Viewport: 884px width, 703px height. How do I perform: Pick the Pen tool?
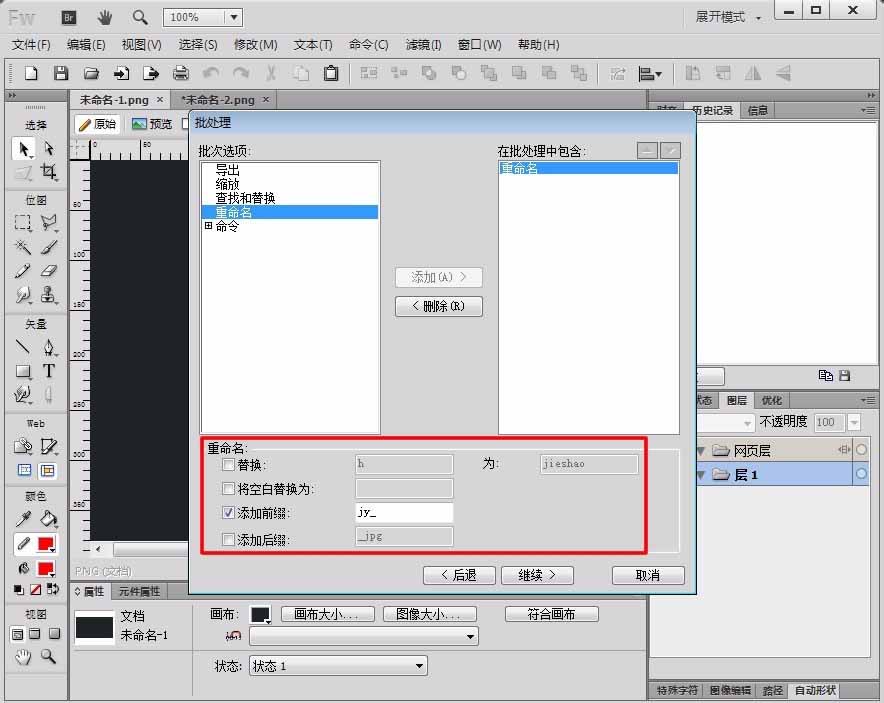49,348
